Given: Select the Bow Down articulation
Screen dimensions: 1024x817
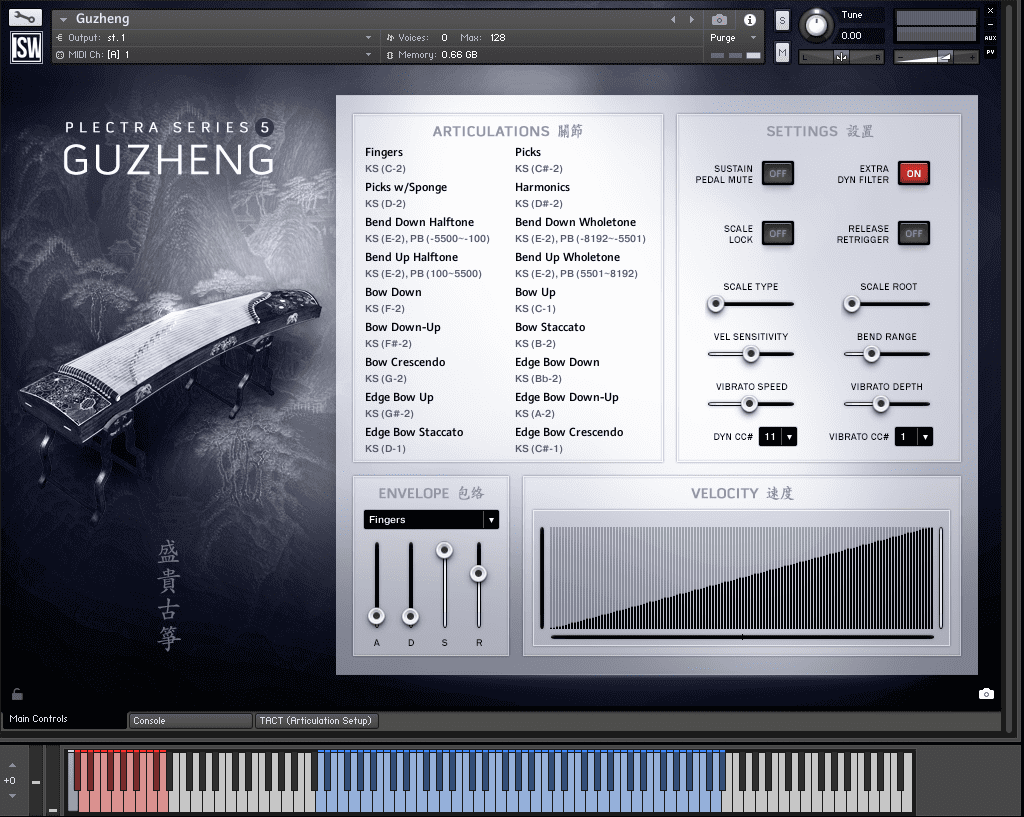Looking at the screenshot, I should pos(393,293).
